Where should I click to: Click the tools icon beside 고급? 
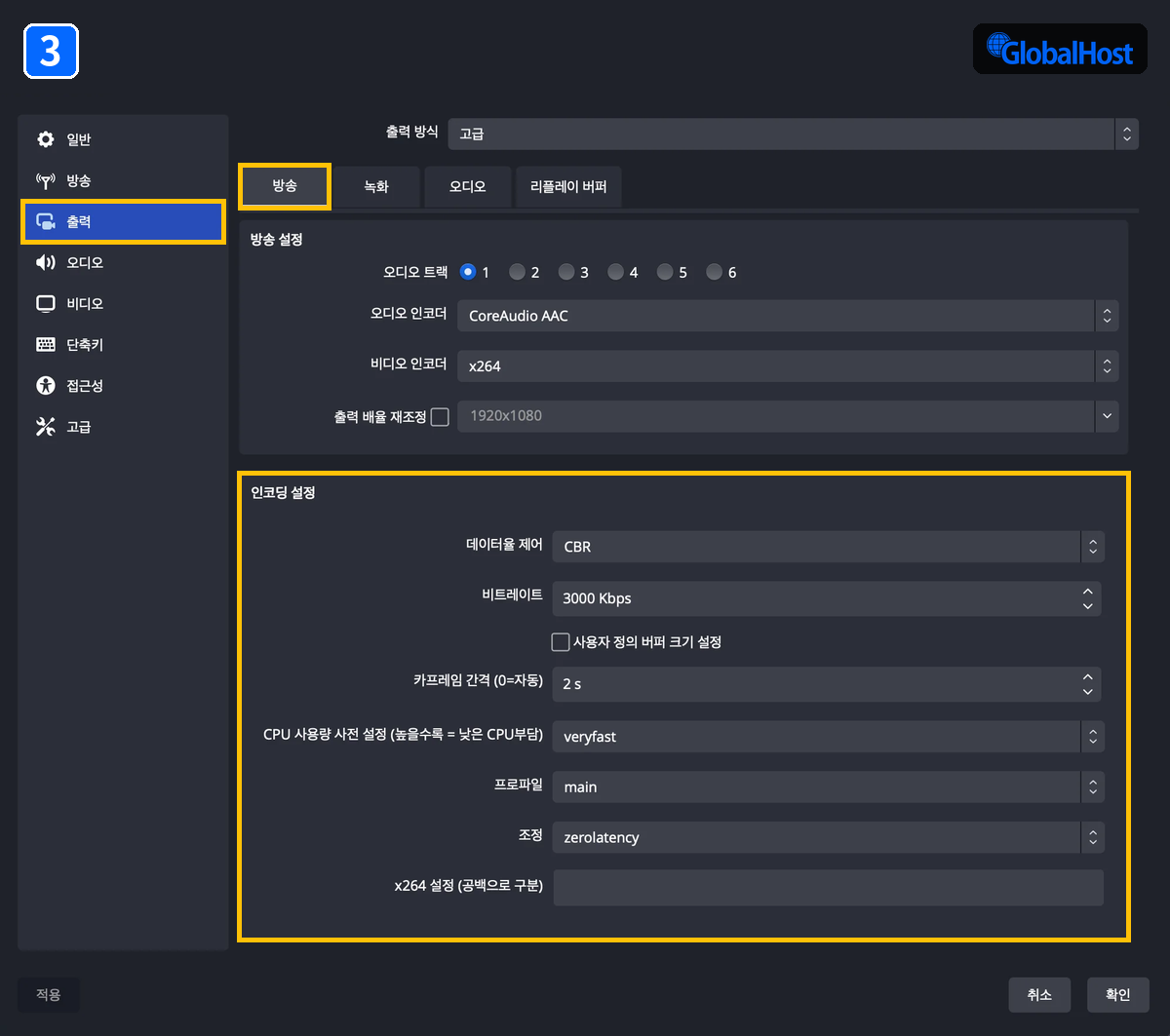[x=46, y=427]
